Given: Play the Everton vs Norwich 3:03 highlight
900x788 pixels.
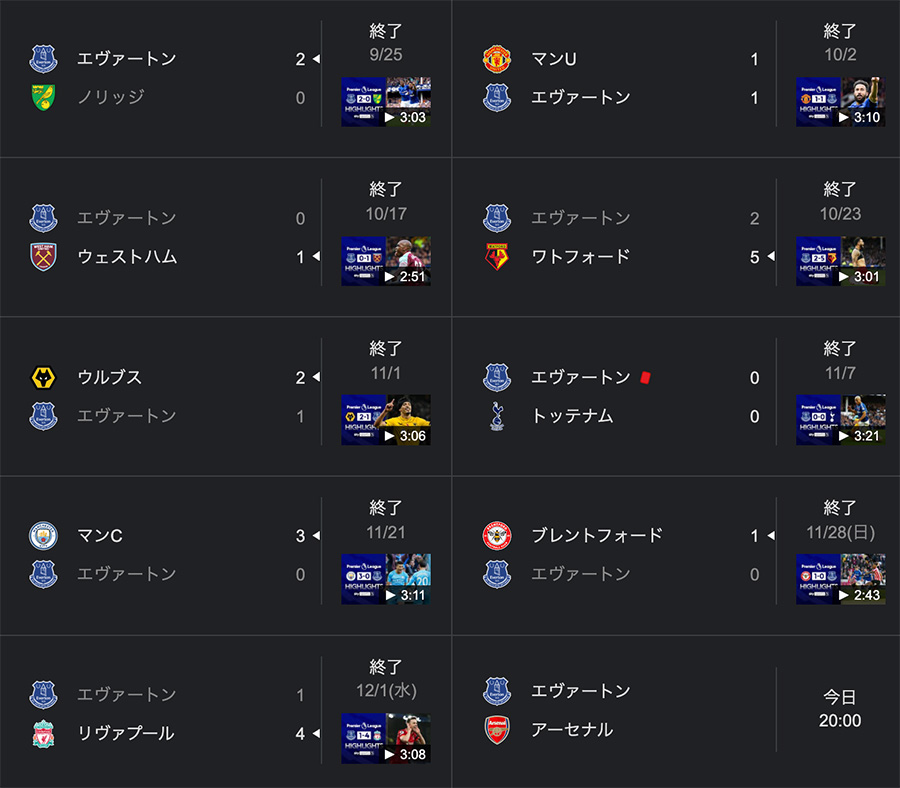Looking at the screenshot, I should click(x=386, y=102).
